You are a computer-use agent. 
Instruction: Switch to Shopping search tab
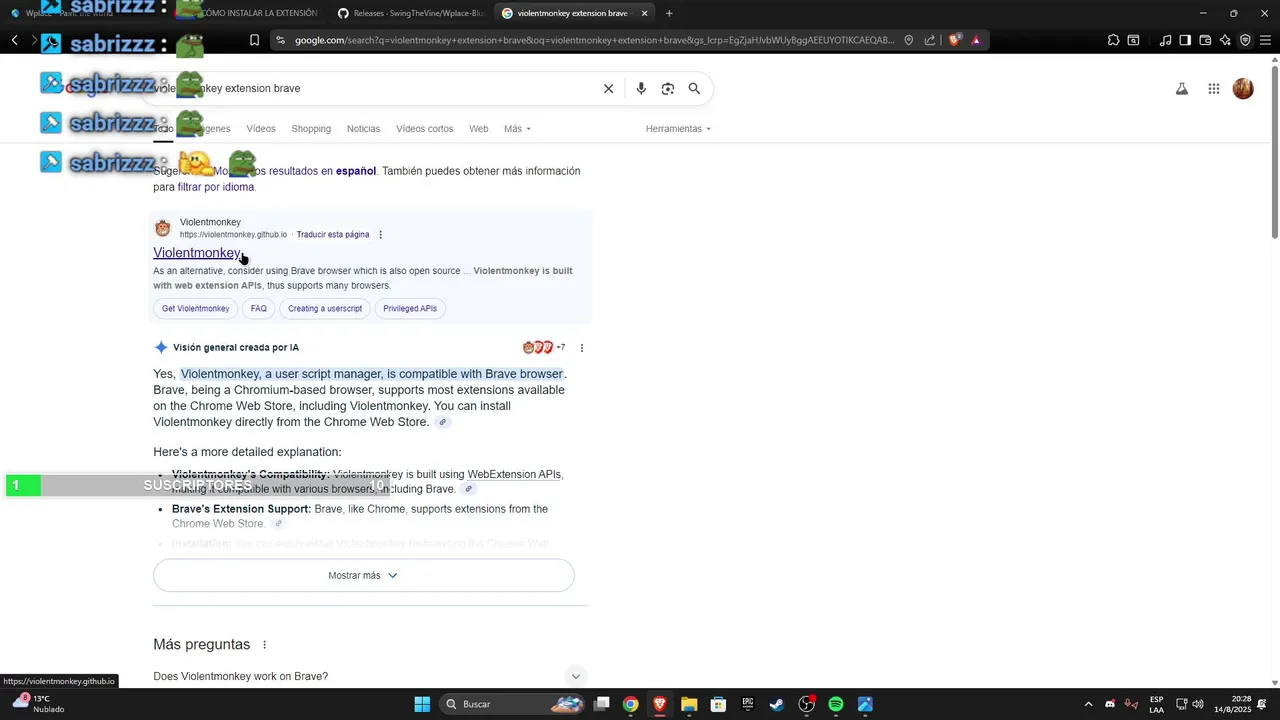coord(311,129)
